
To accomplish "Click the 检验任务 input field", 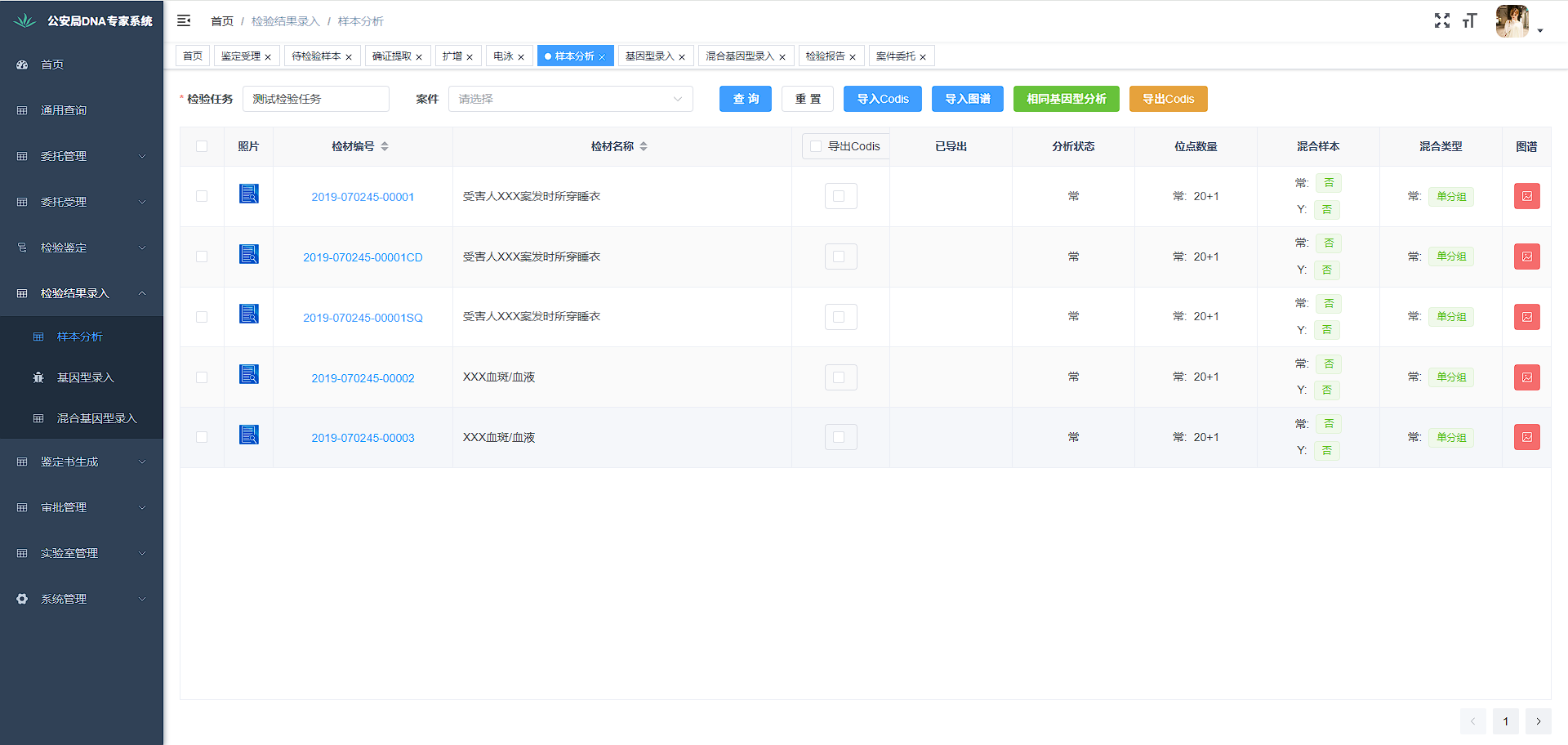I will click(315, 99).
